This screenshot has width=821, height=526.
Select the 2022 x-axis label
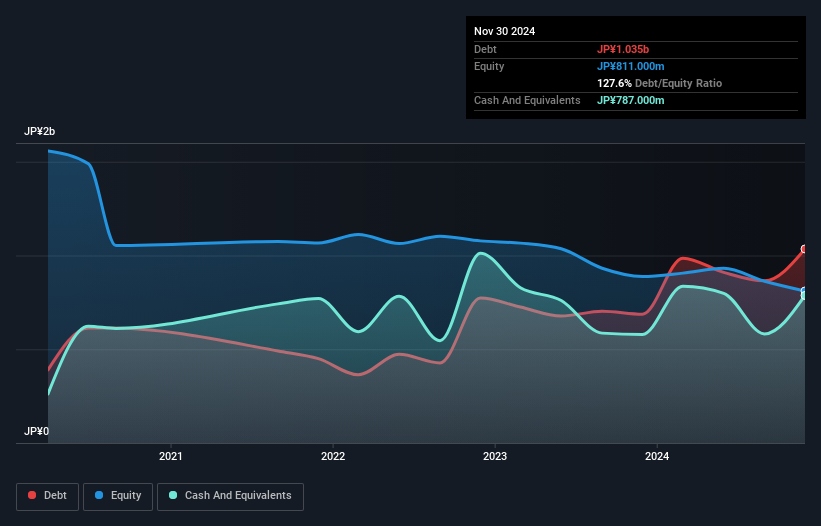tap(333, 456)
